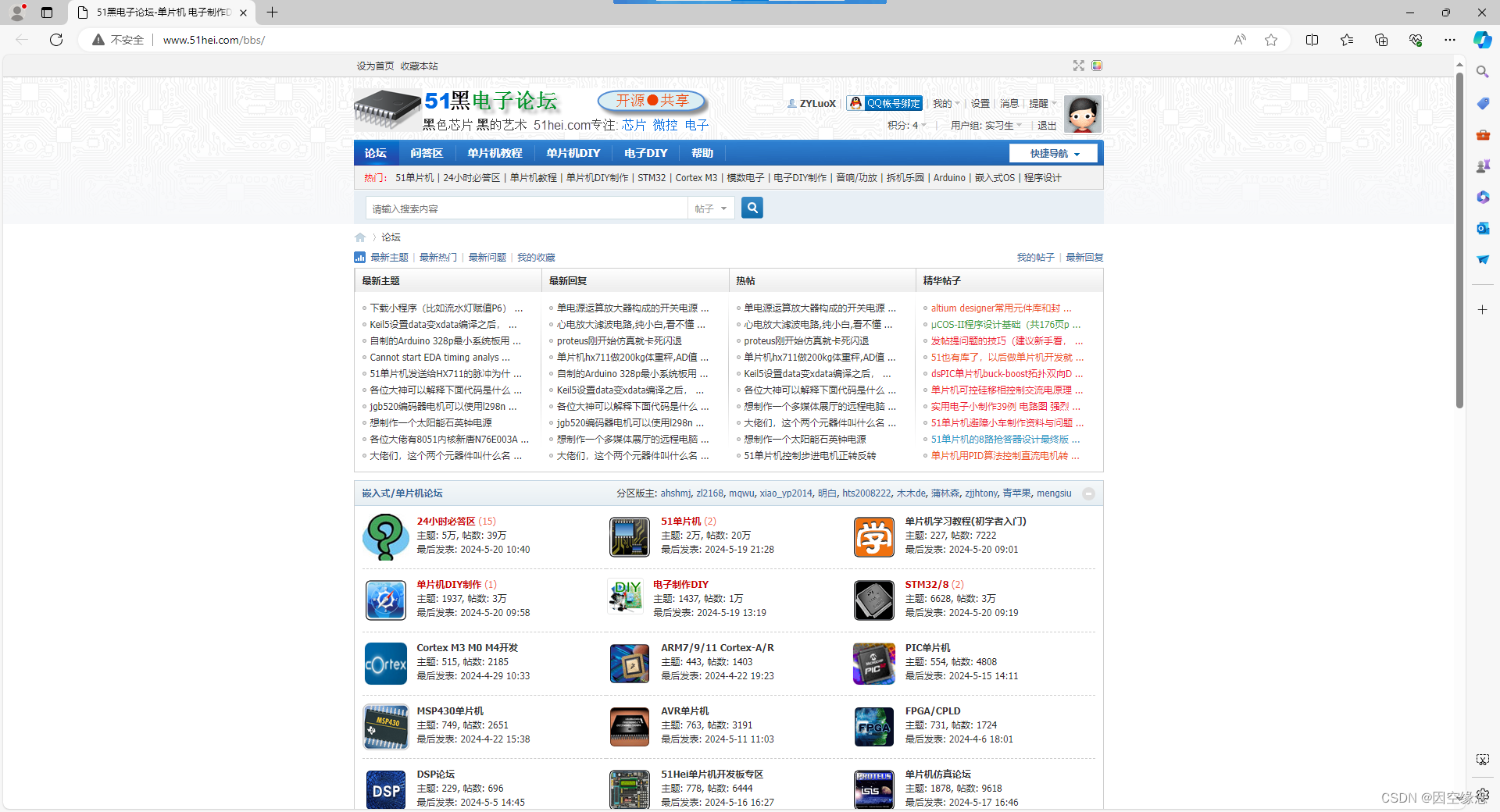Click the 最新热门 link
1500x812 pixels.
click(x=438, y=258)
